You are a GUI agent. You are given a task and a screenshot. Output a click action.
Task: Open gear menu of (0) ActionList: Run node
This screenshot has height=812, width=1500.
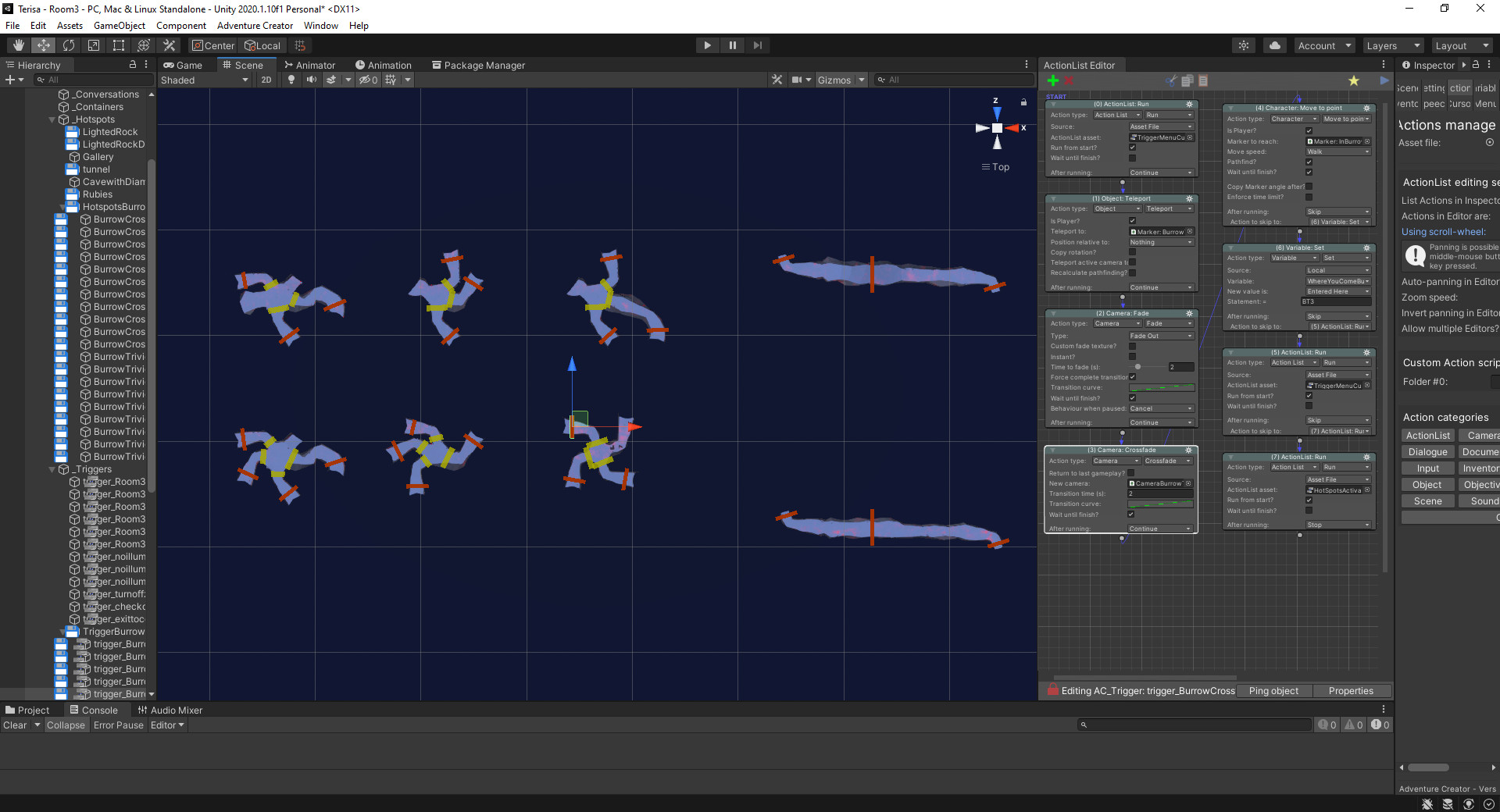coord(1190,104)
